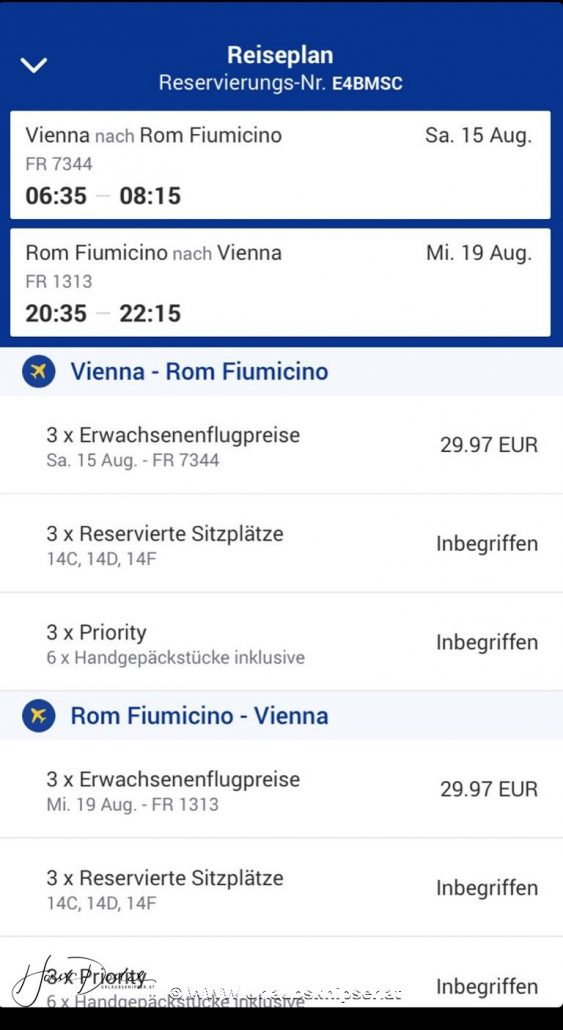Open the Rom Fiumicino - Vienna section header

coord(281,715)
